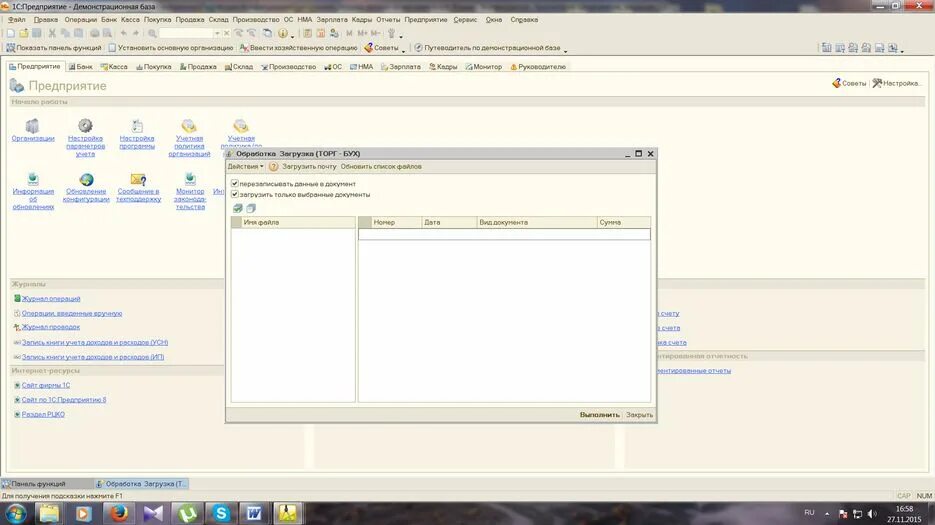Click the calculator toolbar icon
This screenshot has width=935, height=525.
308,33
